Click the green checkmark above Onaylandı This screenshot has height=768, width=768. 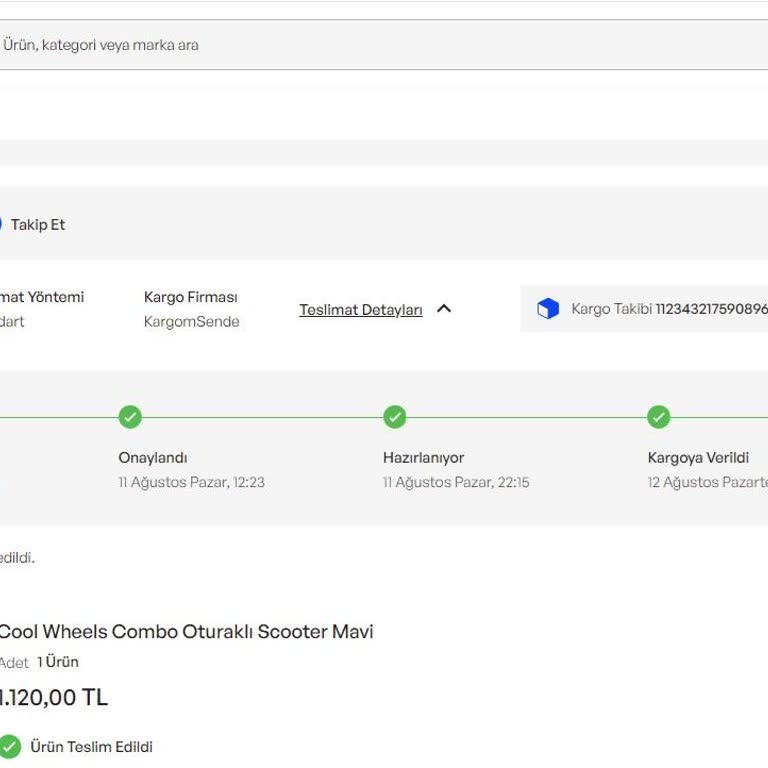point(130,417)
